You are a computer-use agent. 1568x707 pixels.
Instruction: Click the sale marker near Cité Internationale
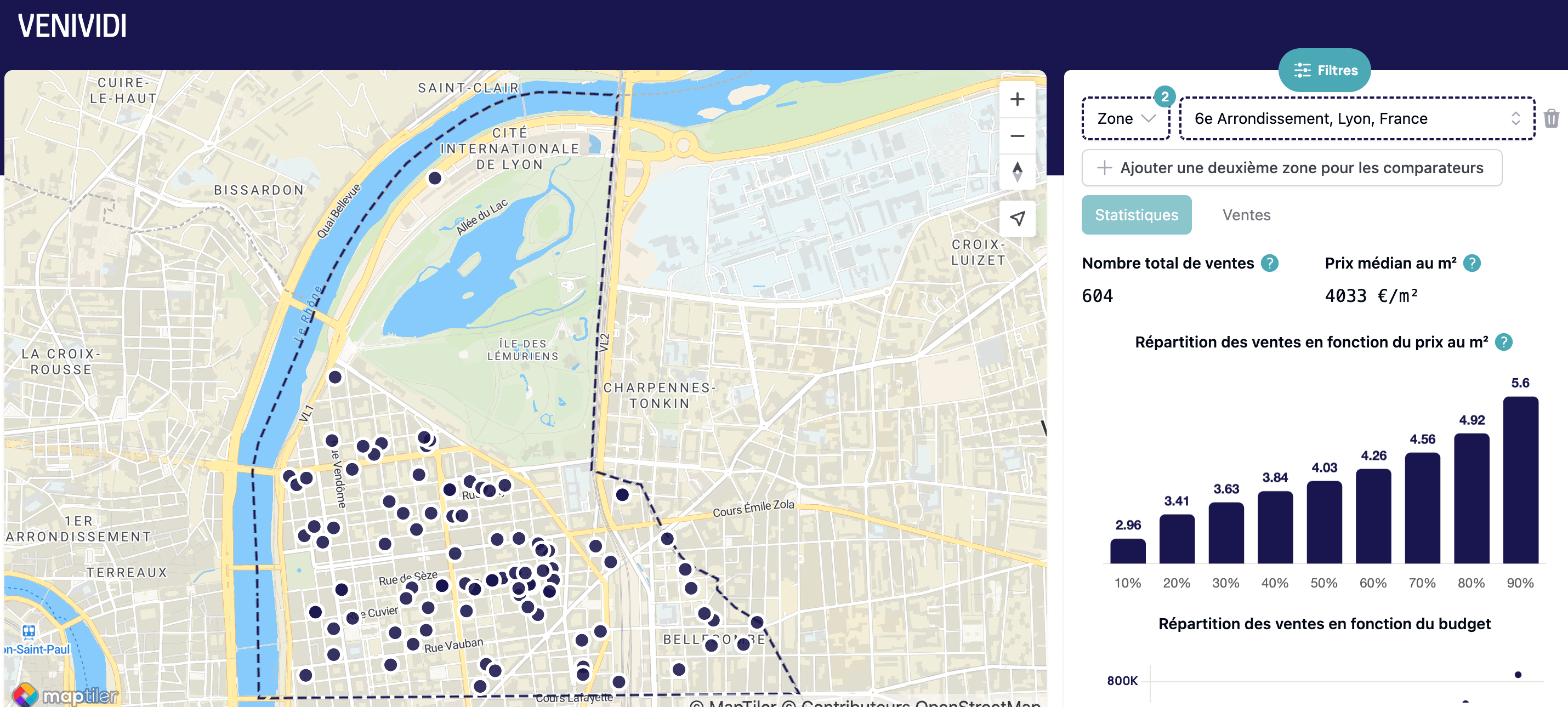[435, 178]
